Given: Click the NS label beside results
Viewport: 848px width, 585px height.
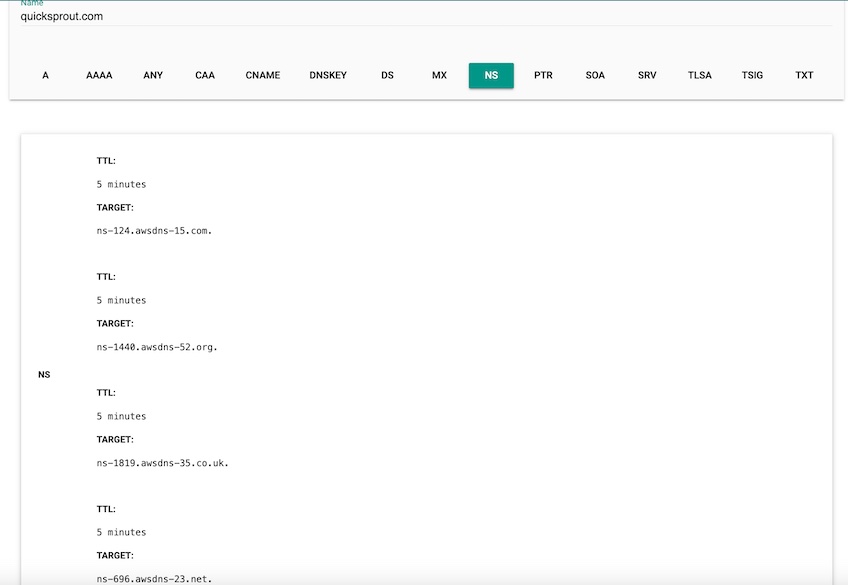Looking at the screenshot, I should [44, 375].
